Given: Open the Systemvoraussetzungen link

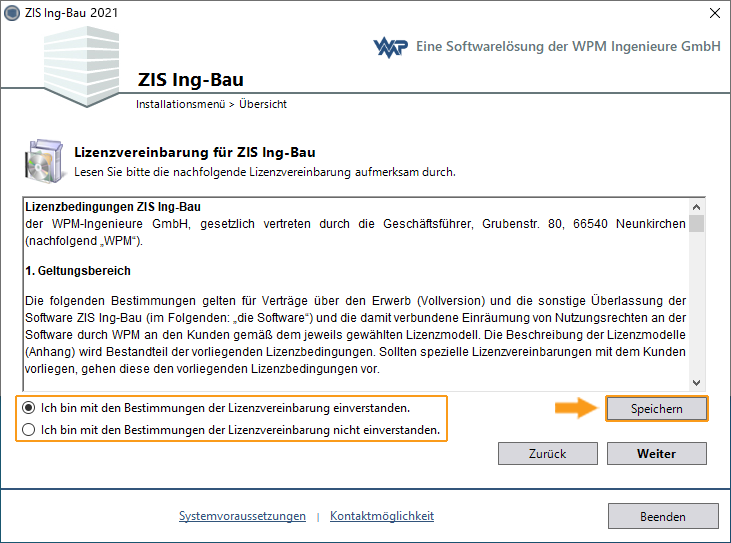Looking at the screenshot, I should click(x=242, y=516).
